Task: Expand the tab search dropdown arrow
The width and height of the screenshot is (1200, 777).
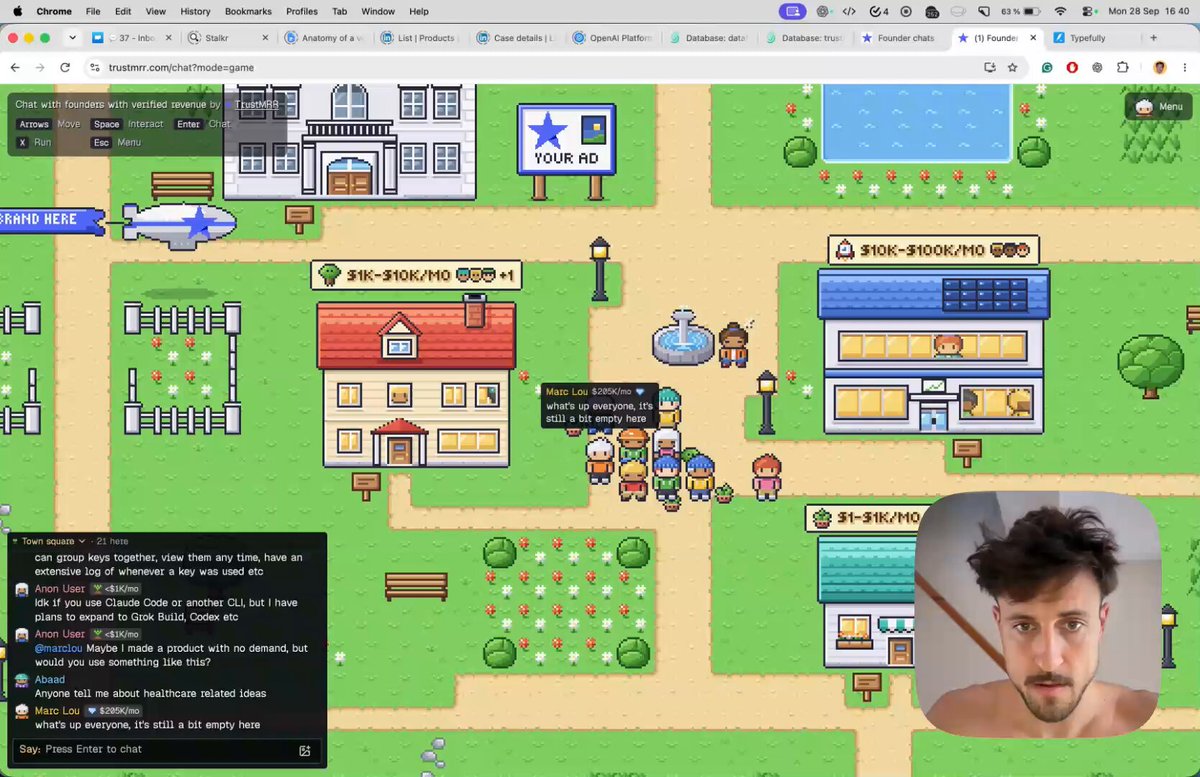Action: (72, 38)
